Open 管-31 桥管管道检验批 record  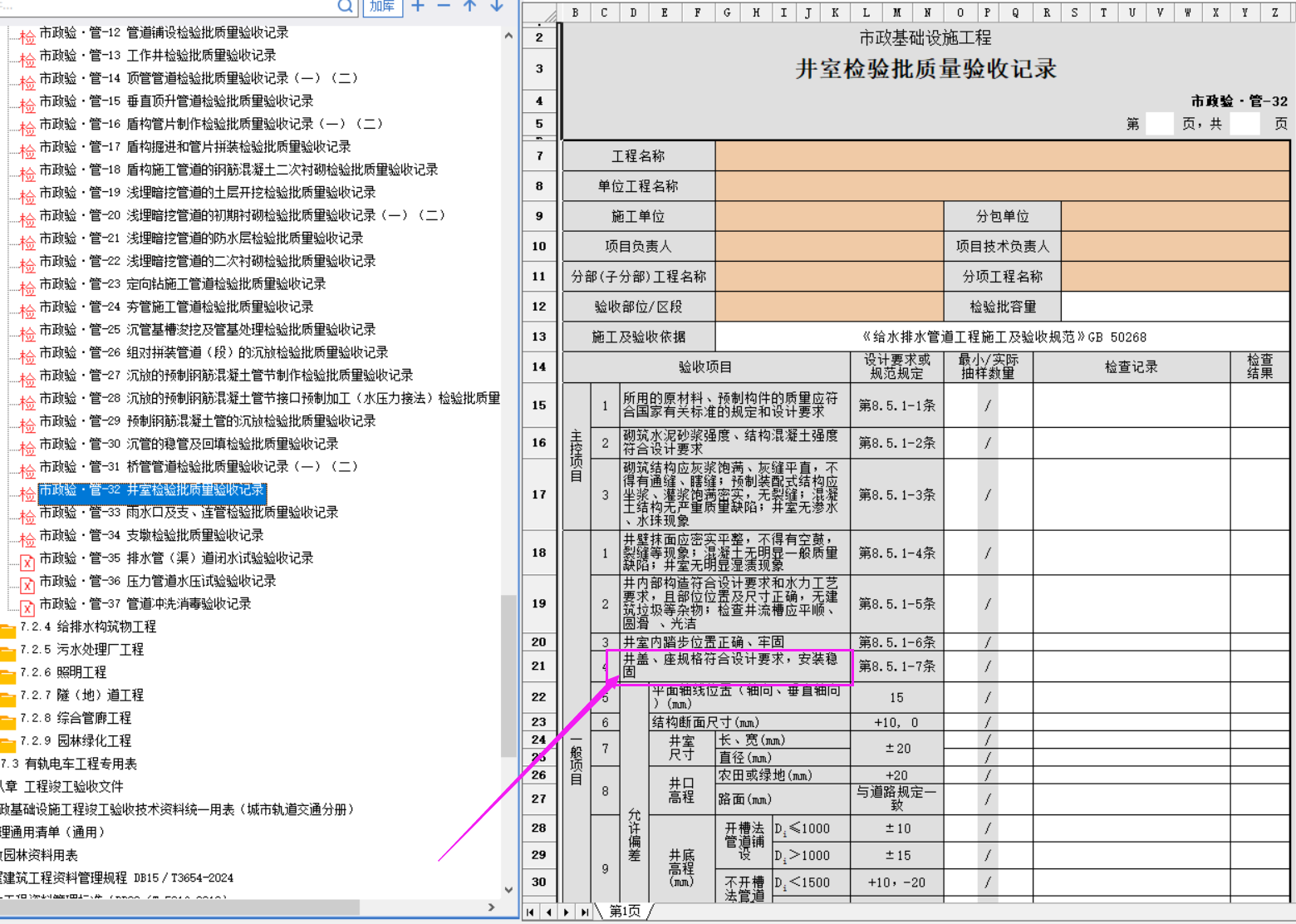point(199,466)
